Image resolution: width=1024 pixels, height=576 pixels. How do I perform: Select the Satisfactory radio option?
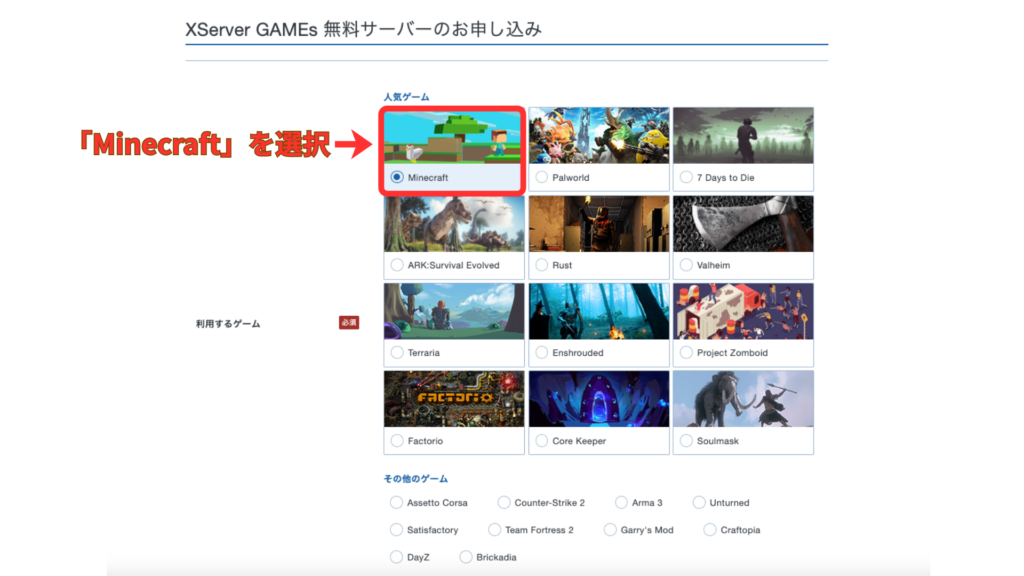tap(397, 530)
